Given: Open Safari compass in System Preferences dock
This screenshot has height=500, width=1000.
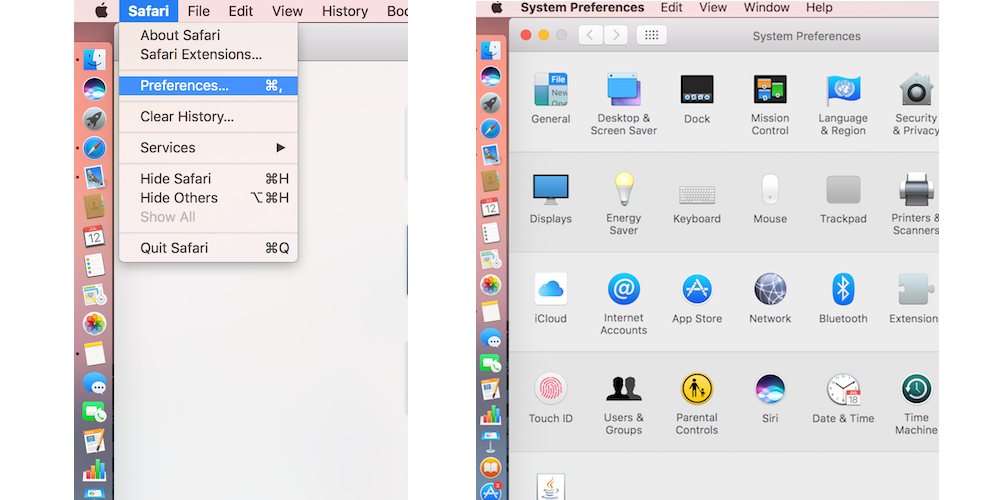Looking at the screenshot, I should [490, 128].
